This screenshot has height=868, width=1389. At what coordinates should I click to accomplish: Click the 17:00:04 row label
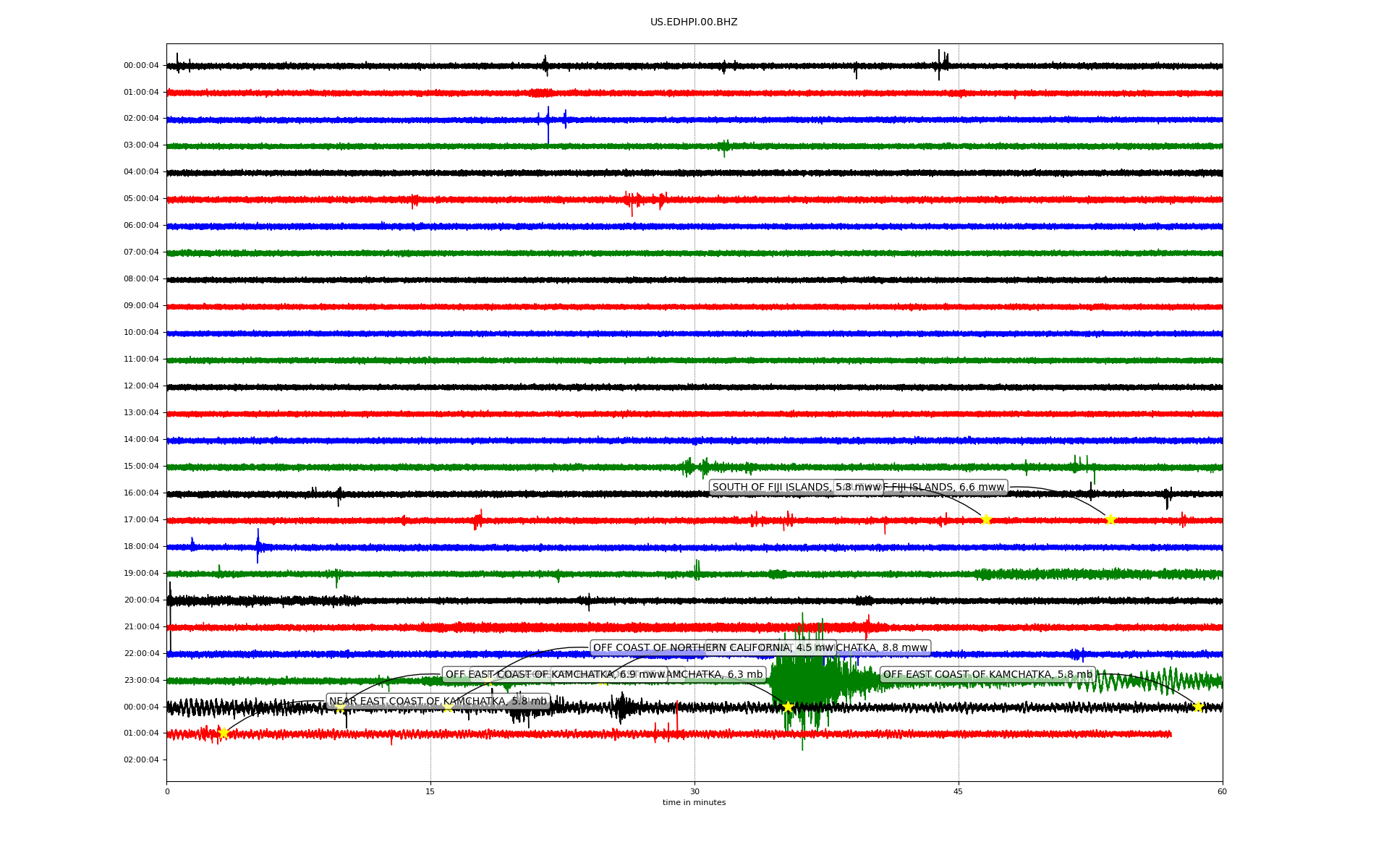click(141, 520)
